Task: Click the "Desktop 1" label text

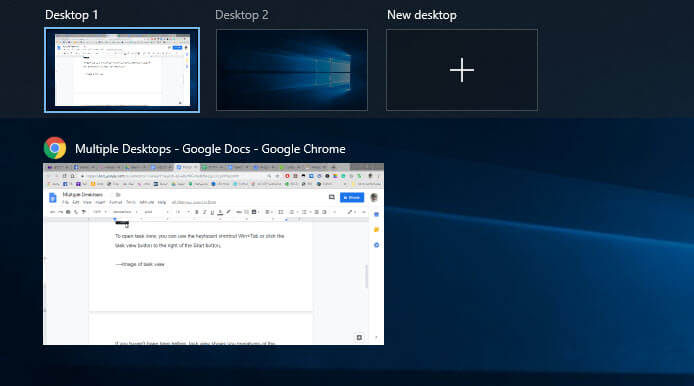Action: [71, 15]
